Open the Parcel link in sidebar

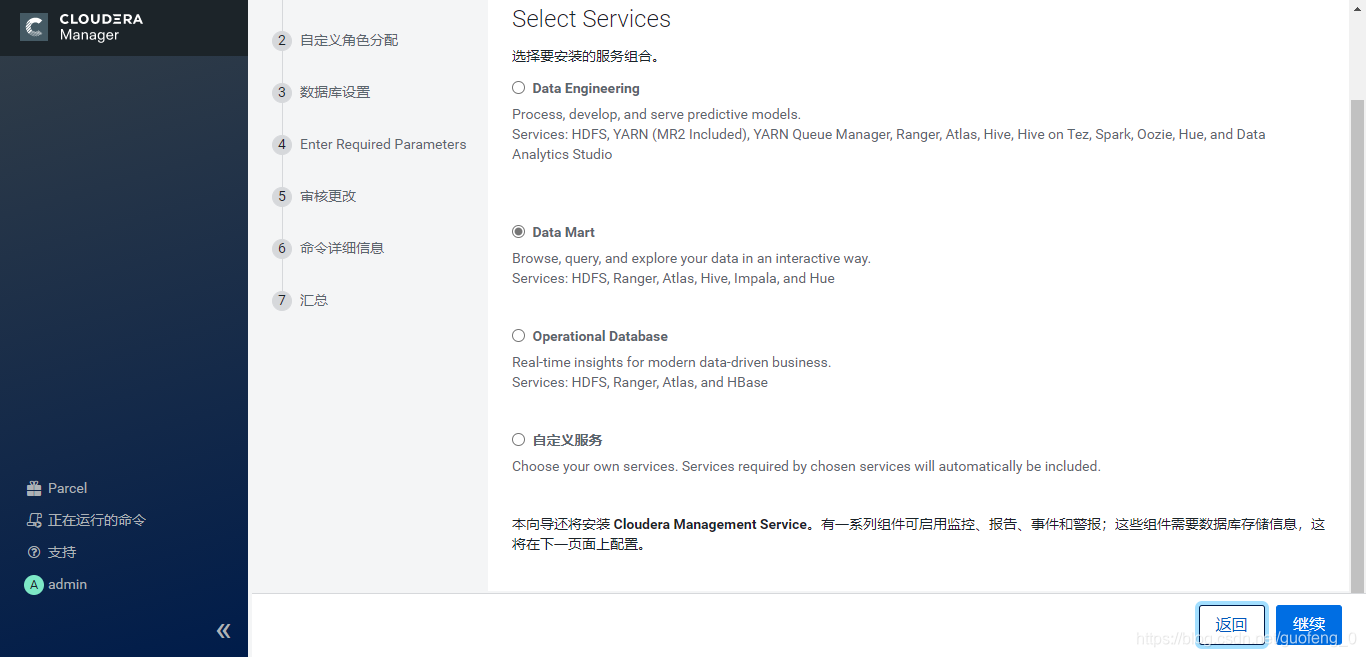pyautogui.click(x=68, y=488)
